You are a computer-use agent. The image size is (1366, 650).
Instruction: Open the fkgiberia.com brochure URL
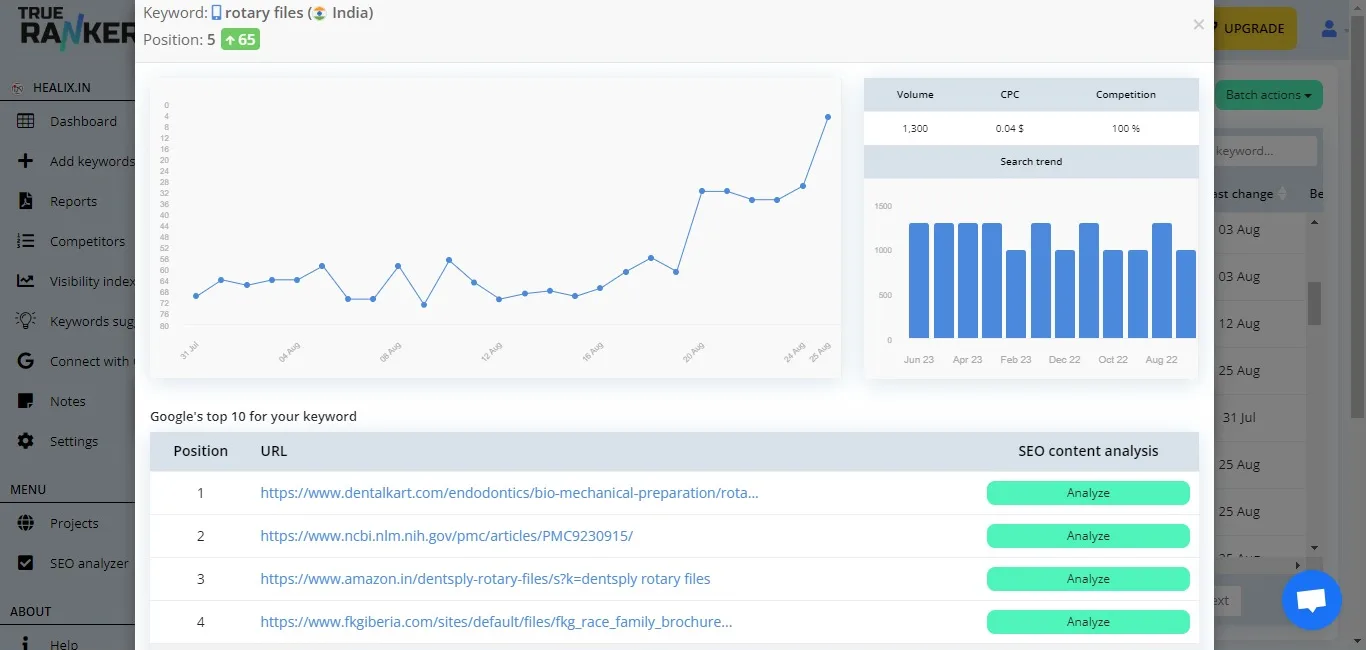point(497,622)
